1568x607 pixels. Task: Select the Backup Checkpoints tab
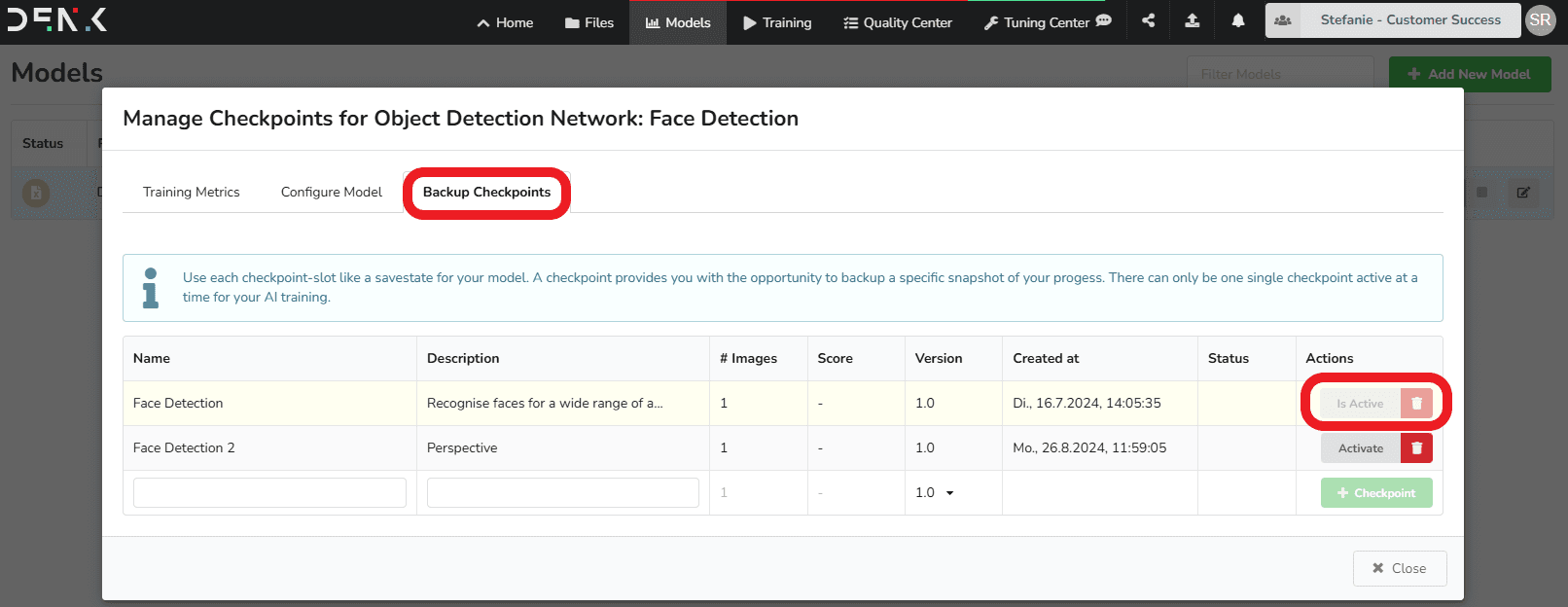[x=486, y=193]
